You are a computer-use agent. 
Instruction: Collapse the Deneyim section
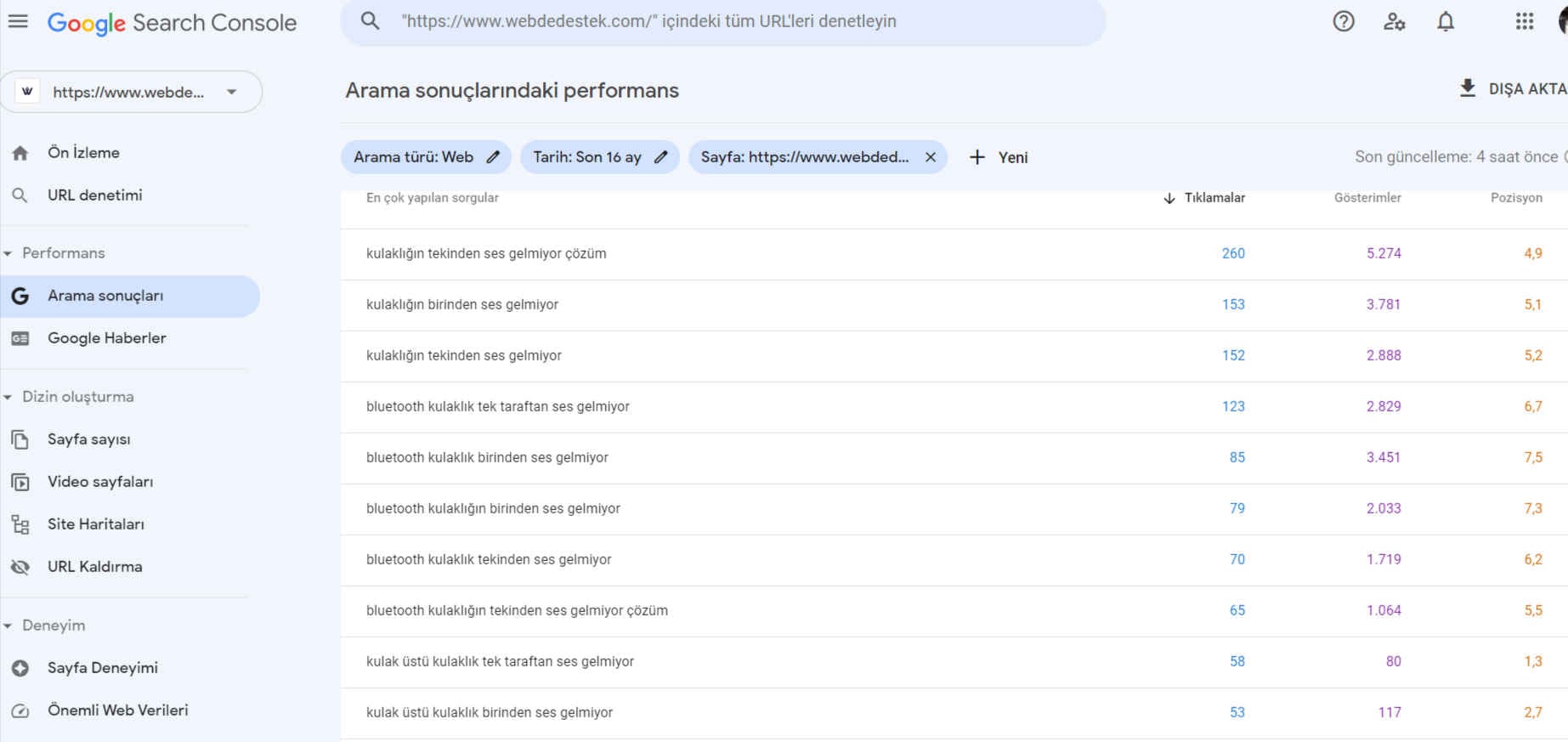click(8, 626)
